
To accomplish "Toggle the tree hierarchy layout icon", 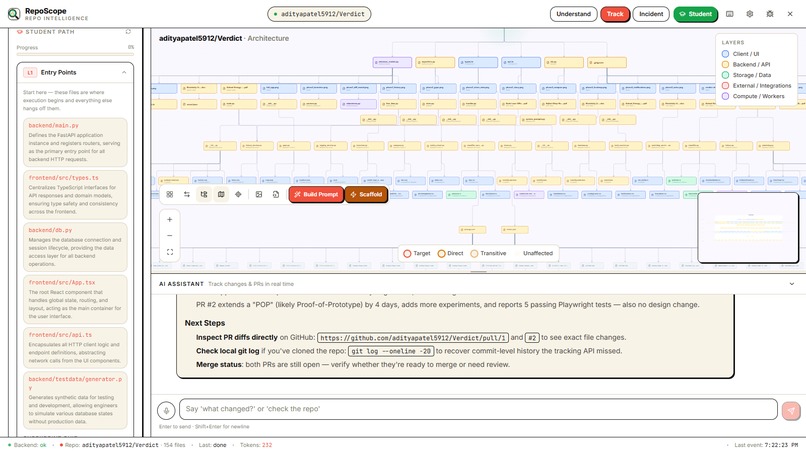I will pos(204,194).
